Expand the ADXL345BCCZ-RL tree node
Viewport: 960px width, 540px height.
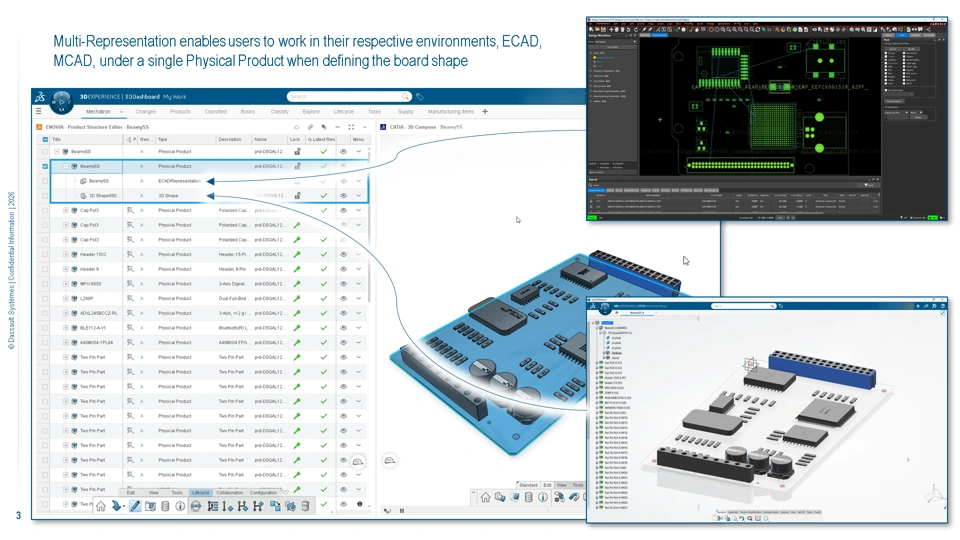click(x=66, y=313)
